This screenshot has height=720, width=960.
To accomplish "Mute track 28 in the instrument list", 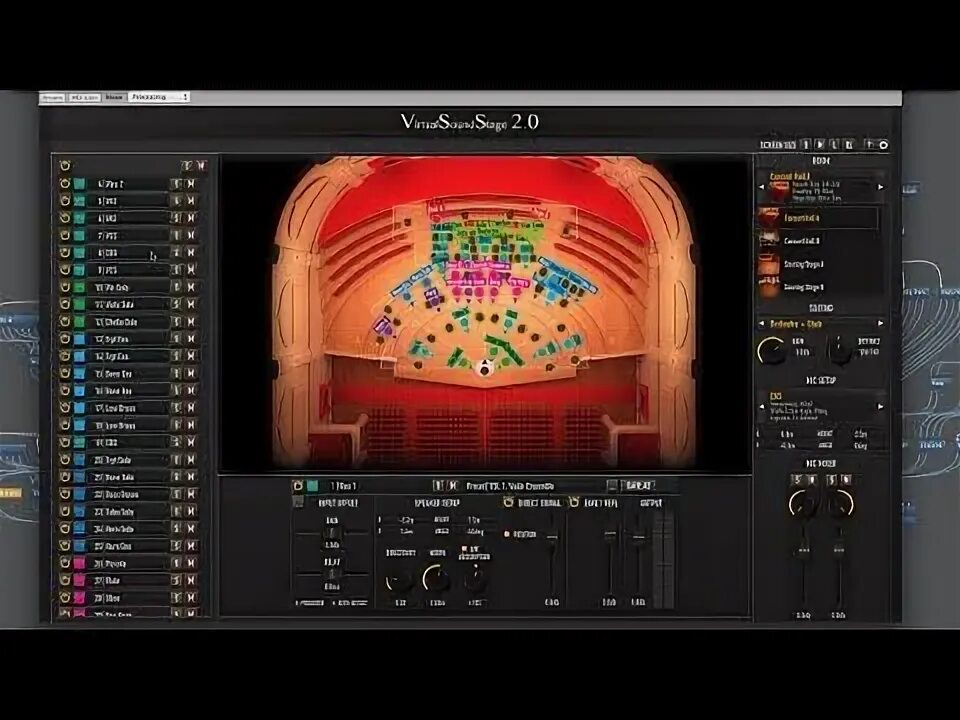I will 192,597.
